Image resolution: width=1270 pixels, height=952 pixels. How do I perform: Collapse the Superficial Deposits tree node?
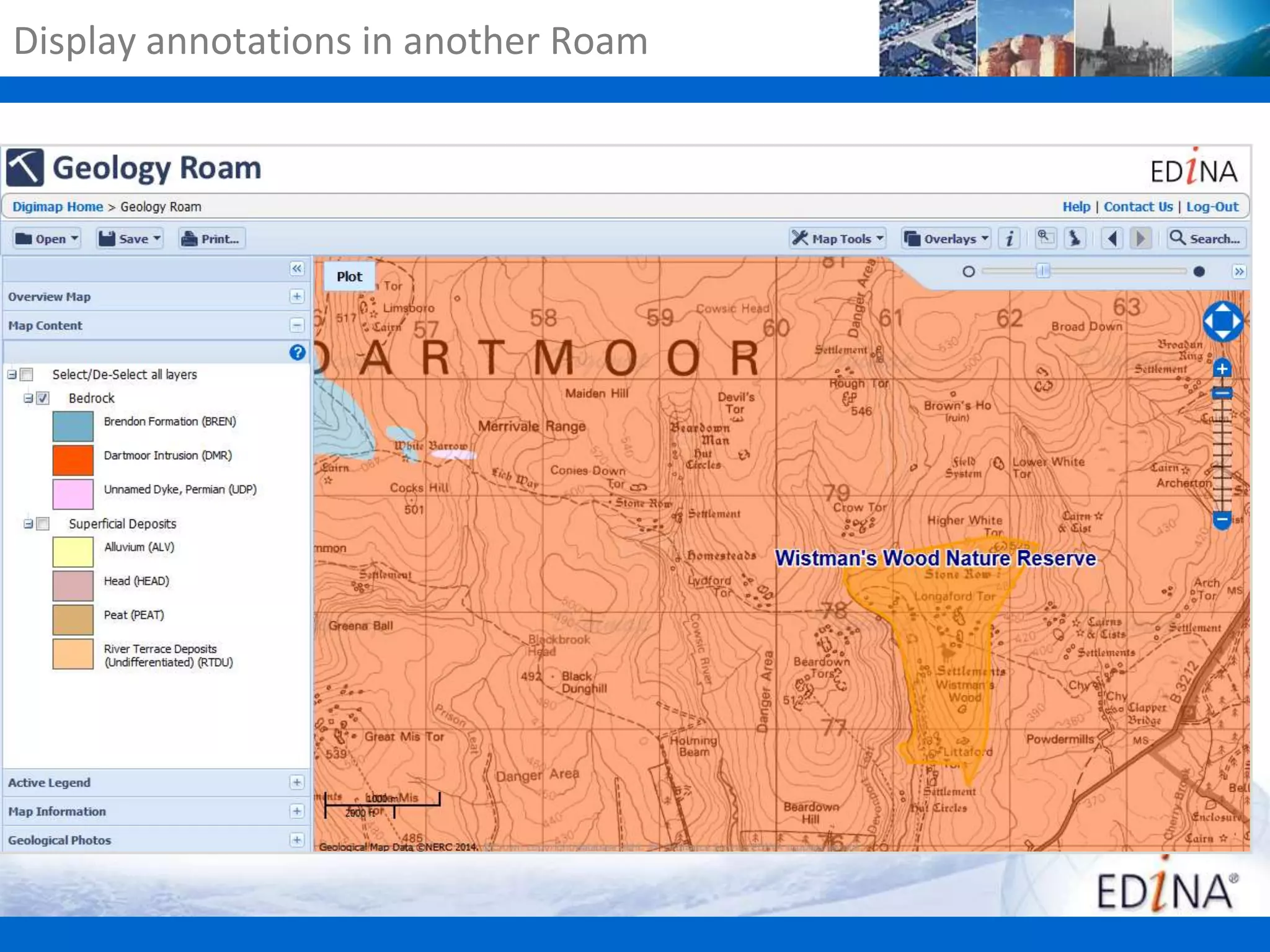tap(28, 524)
